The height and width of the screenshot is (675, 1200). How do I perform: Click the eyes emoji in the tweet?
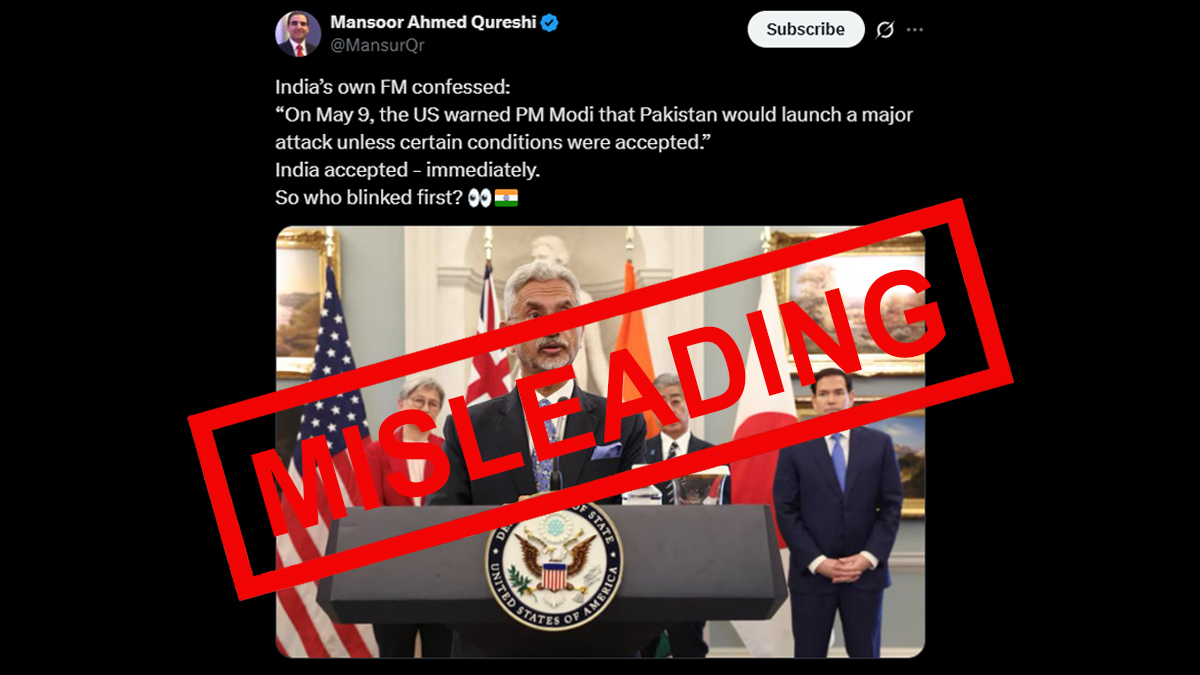click(479, 198)
